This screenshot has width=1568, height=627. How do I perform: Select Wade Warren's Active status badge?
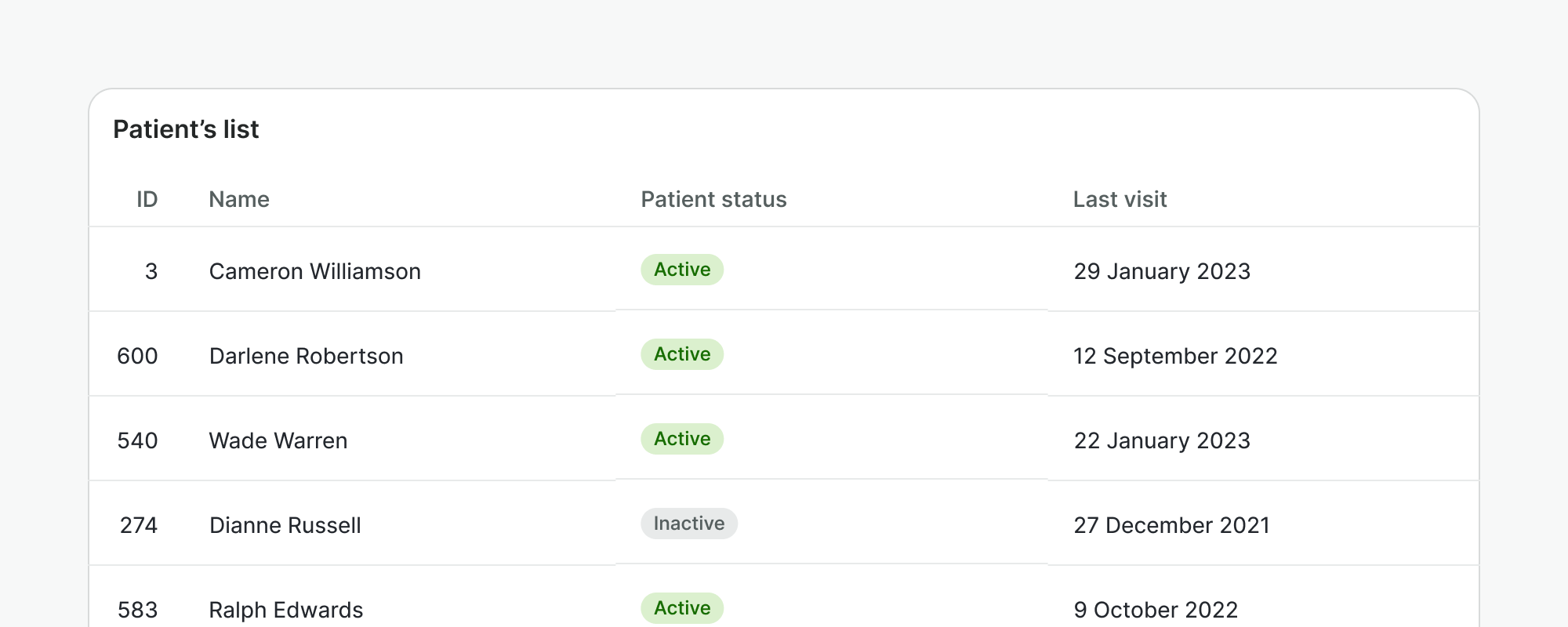[x=682, y=439]
